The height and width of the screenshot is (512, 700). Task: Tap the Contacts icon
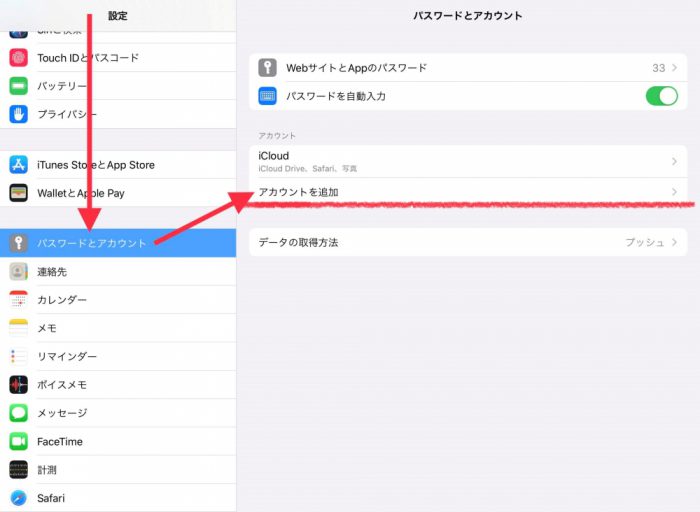point(18,271)
